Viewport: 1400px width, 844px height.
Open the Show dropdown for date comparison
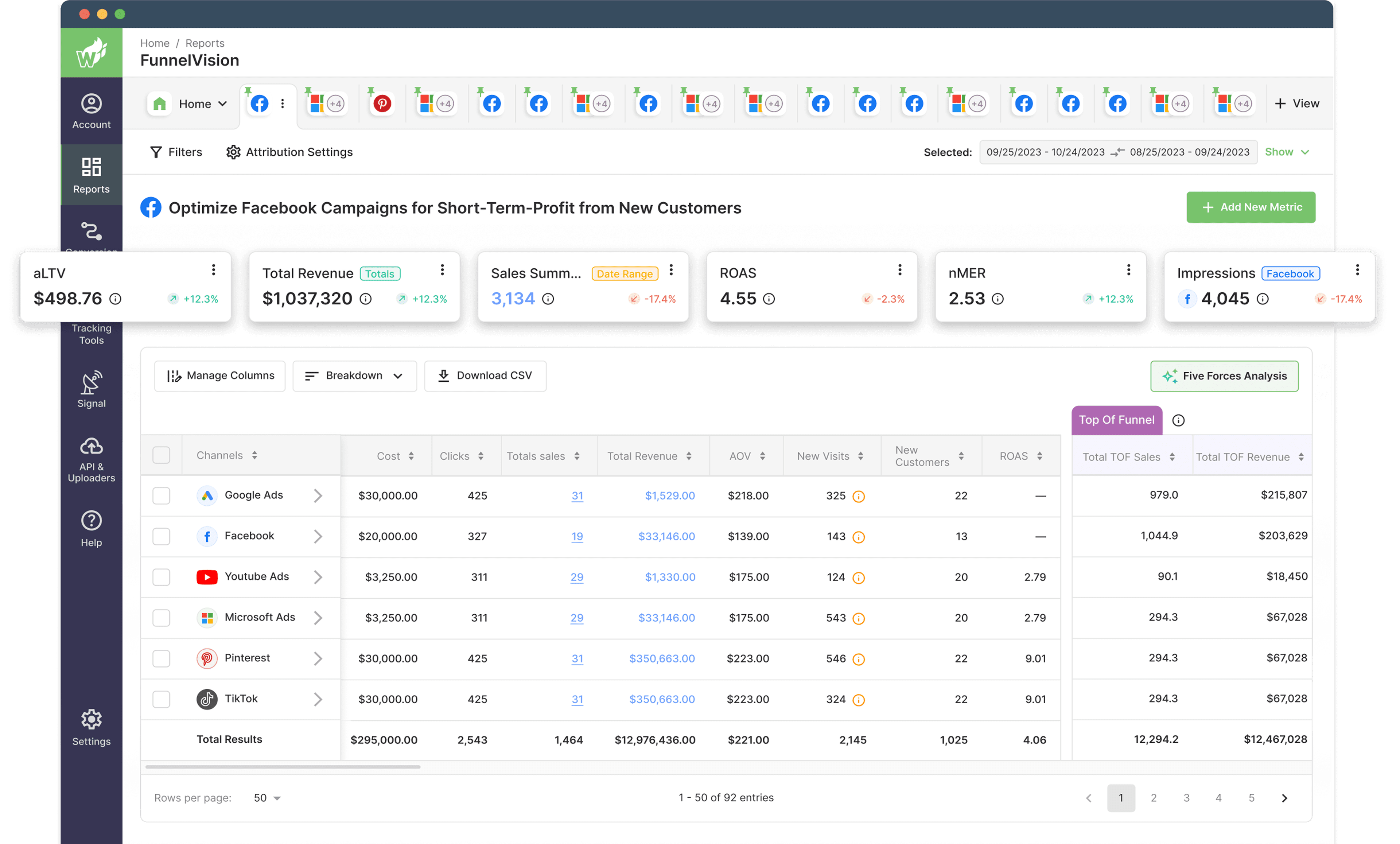pos(1286,152)
